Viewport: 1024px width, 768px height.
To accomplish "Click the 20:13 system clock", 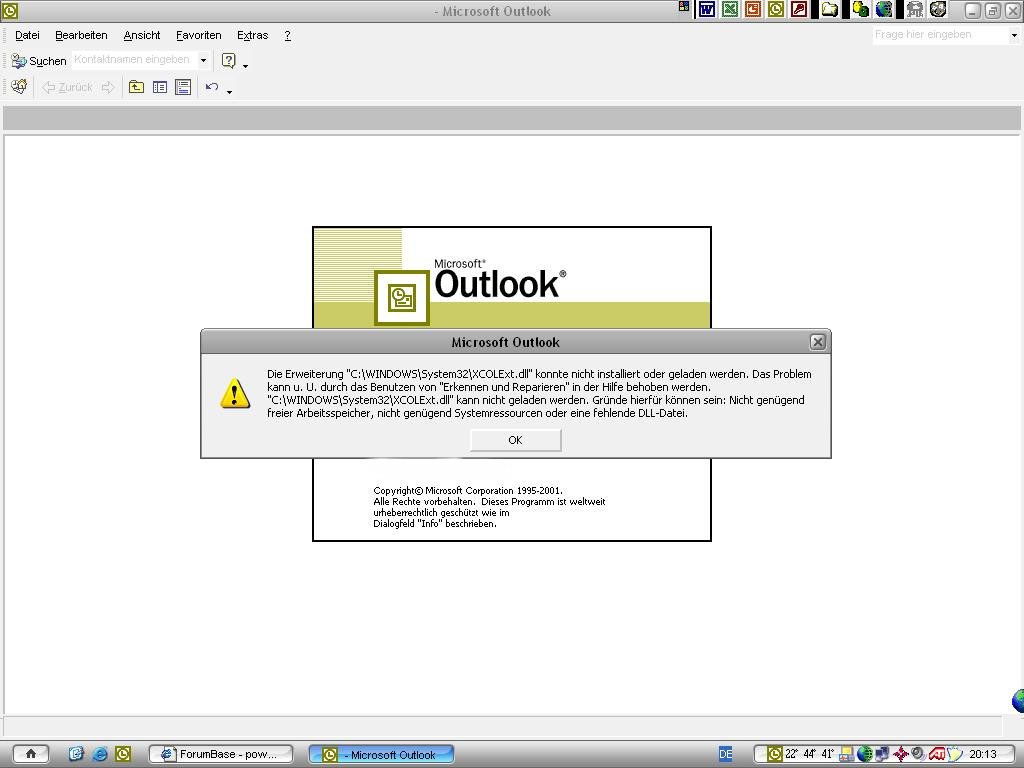I will pyautogui.click(x=982, y=754).
